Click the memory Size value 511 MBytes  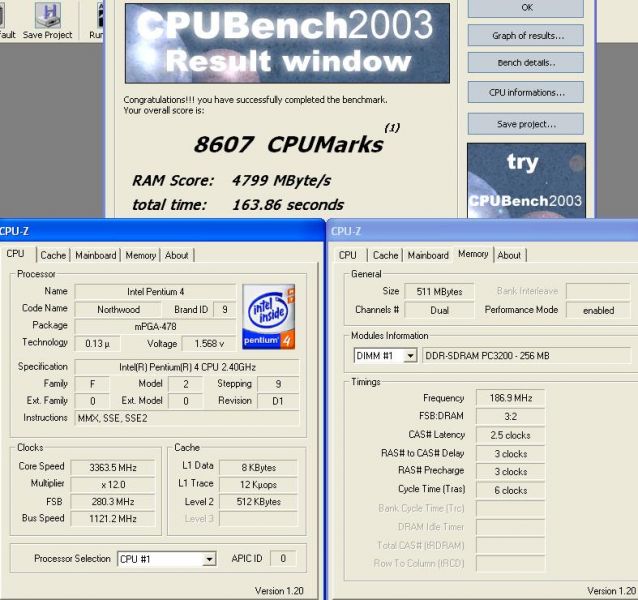pyautogui.click(x=439, y=292)
